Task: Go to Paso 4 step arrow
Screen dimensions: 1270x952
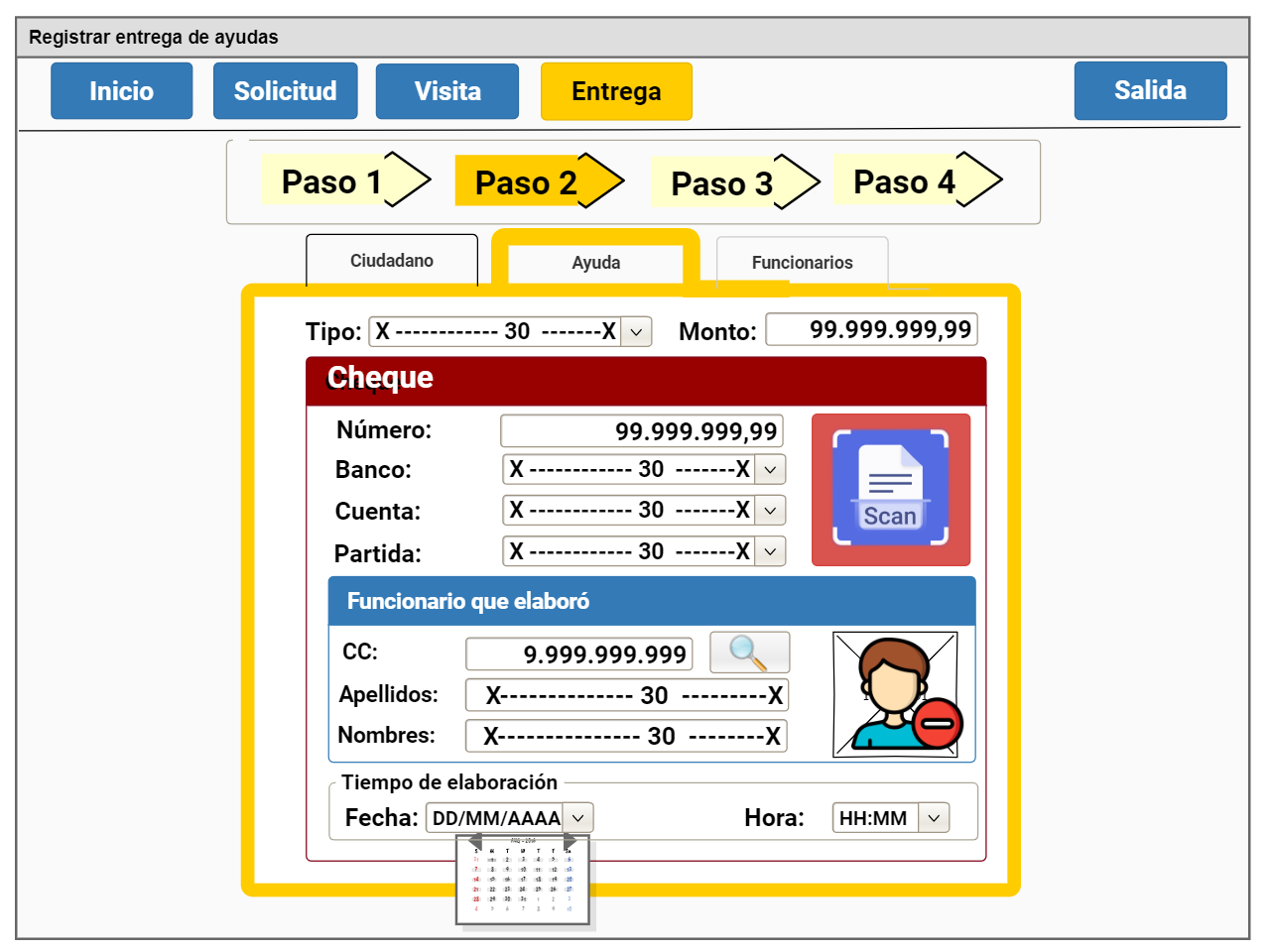Action: click(x=918, y=180)
